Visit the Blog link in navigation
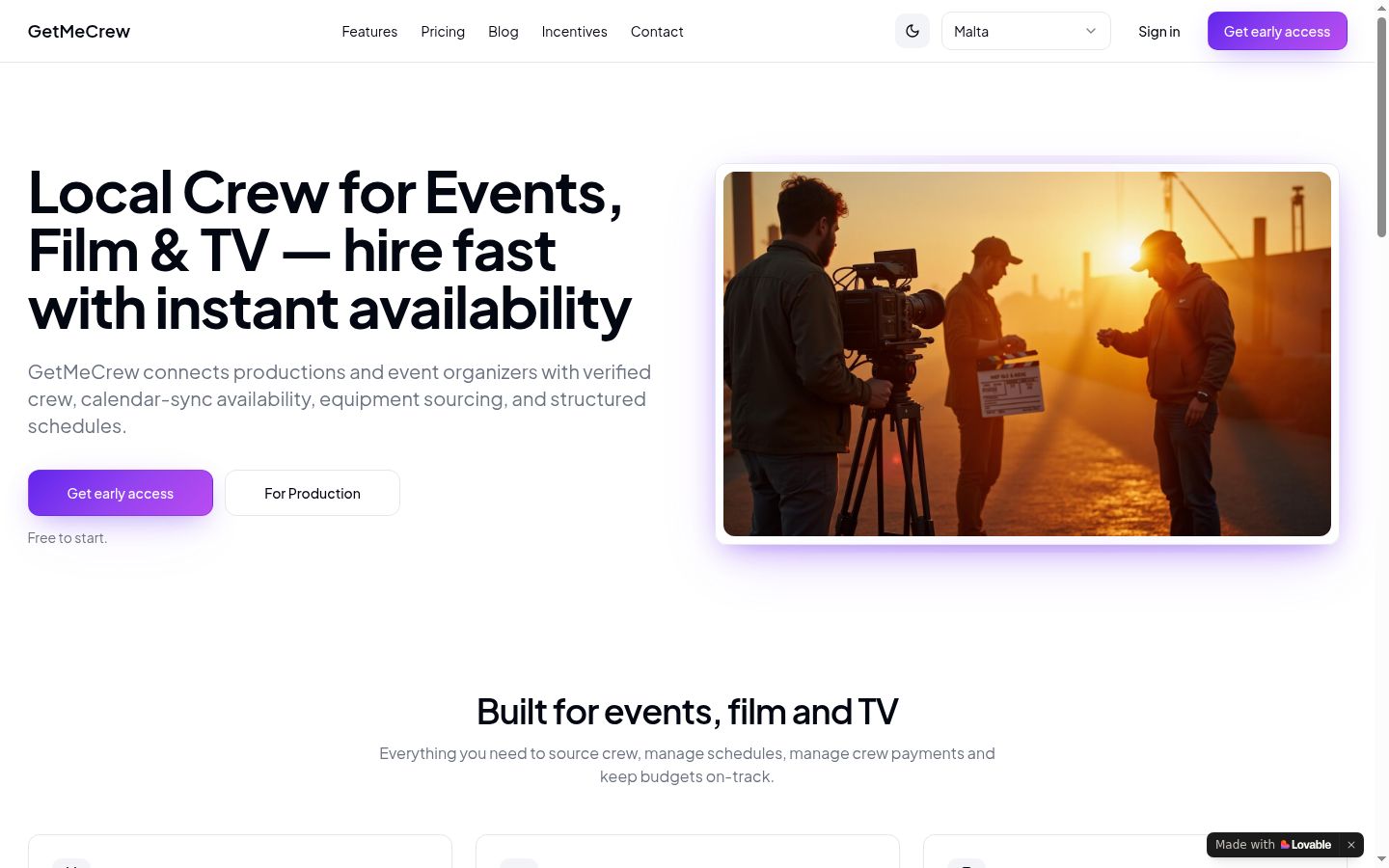This screenshot has height=868, width=1389. 504,32
